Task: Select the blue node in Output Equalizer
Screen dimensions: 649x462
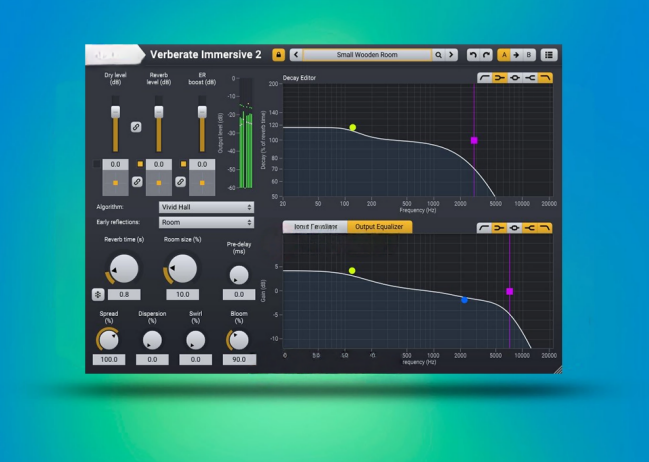Action: [x=464, y=300]
